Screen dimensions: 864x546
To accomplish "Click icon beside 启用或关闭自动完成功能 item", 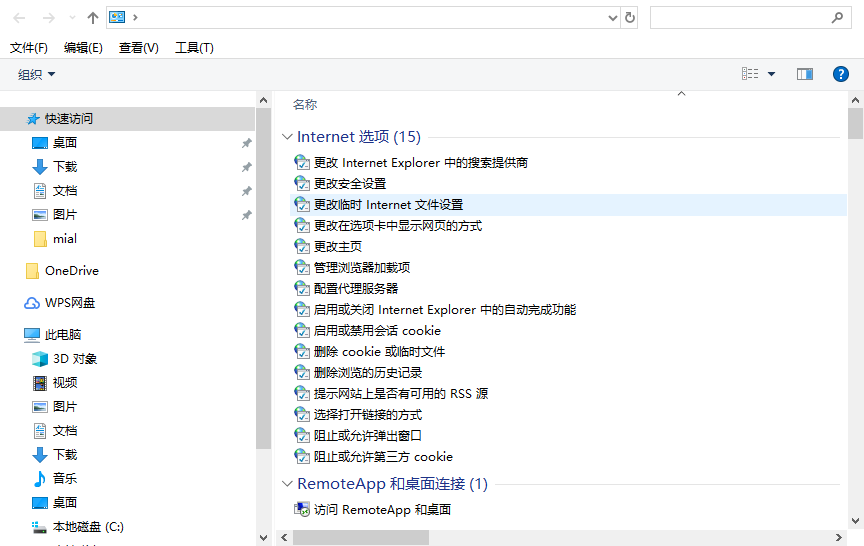I will [302, 309].
